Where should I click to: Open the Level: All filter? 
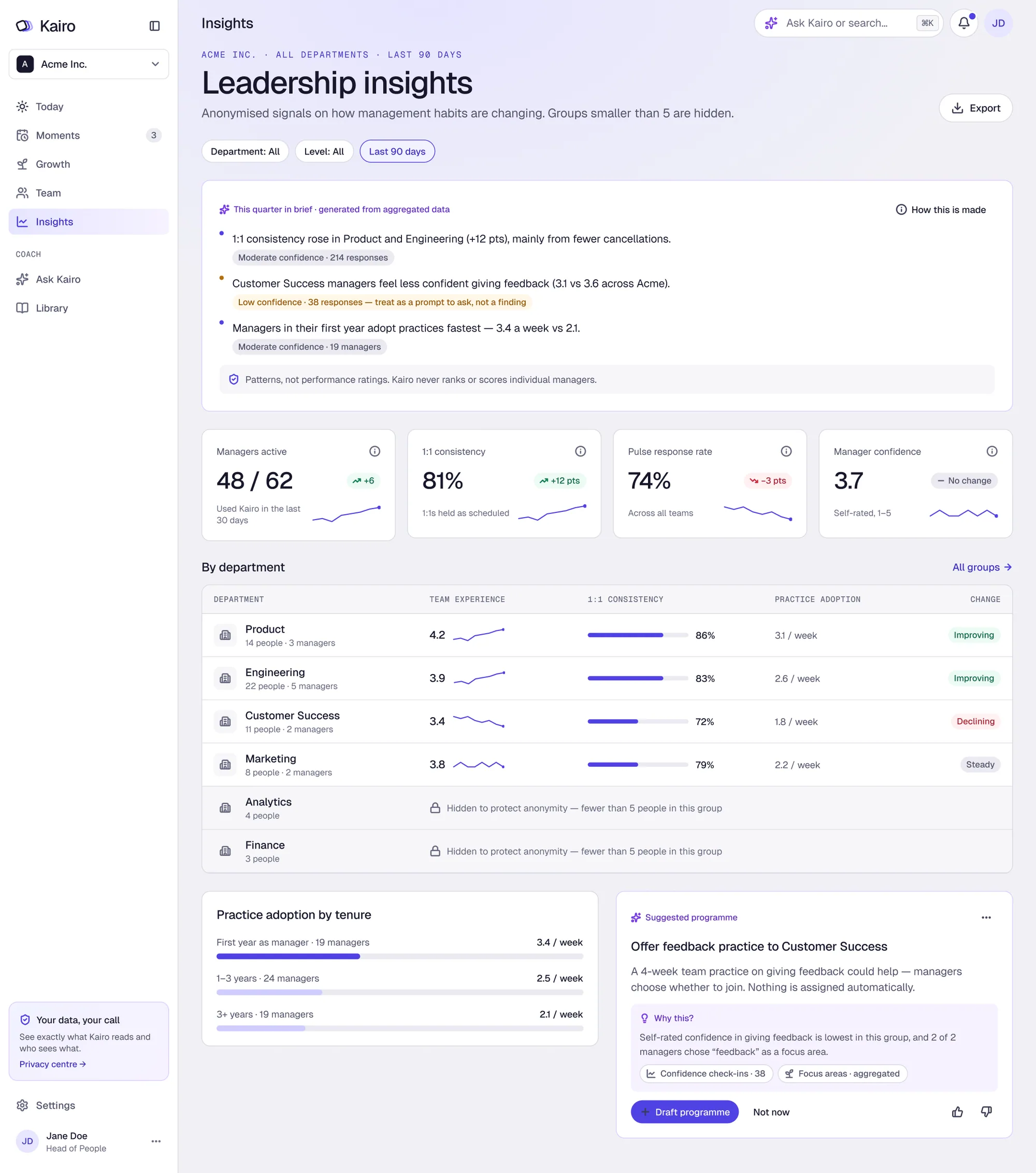[x=324, y=151]
